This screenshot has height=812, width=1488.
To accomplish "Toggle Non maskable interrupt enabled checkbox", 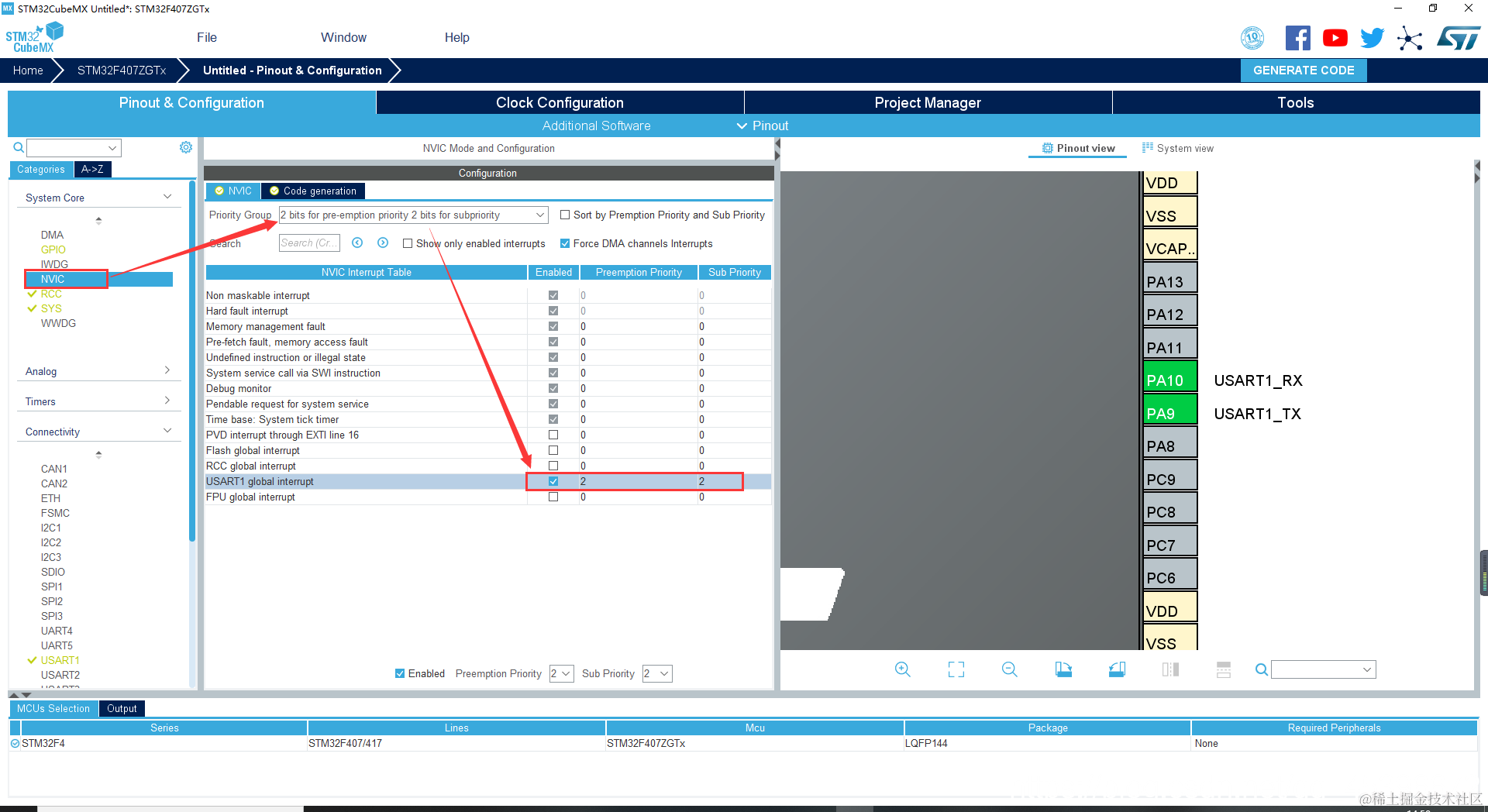I will click(x=553, y=295).
